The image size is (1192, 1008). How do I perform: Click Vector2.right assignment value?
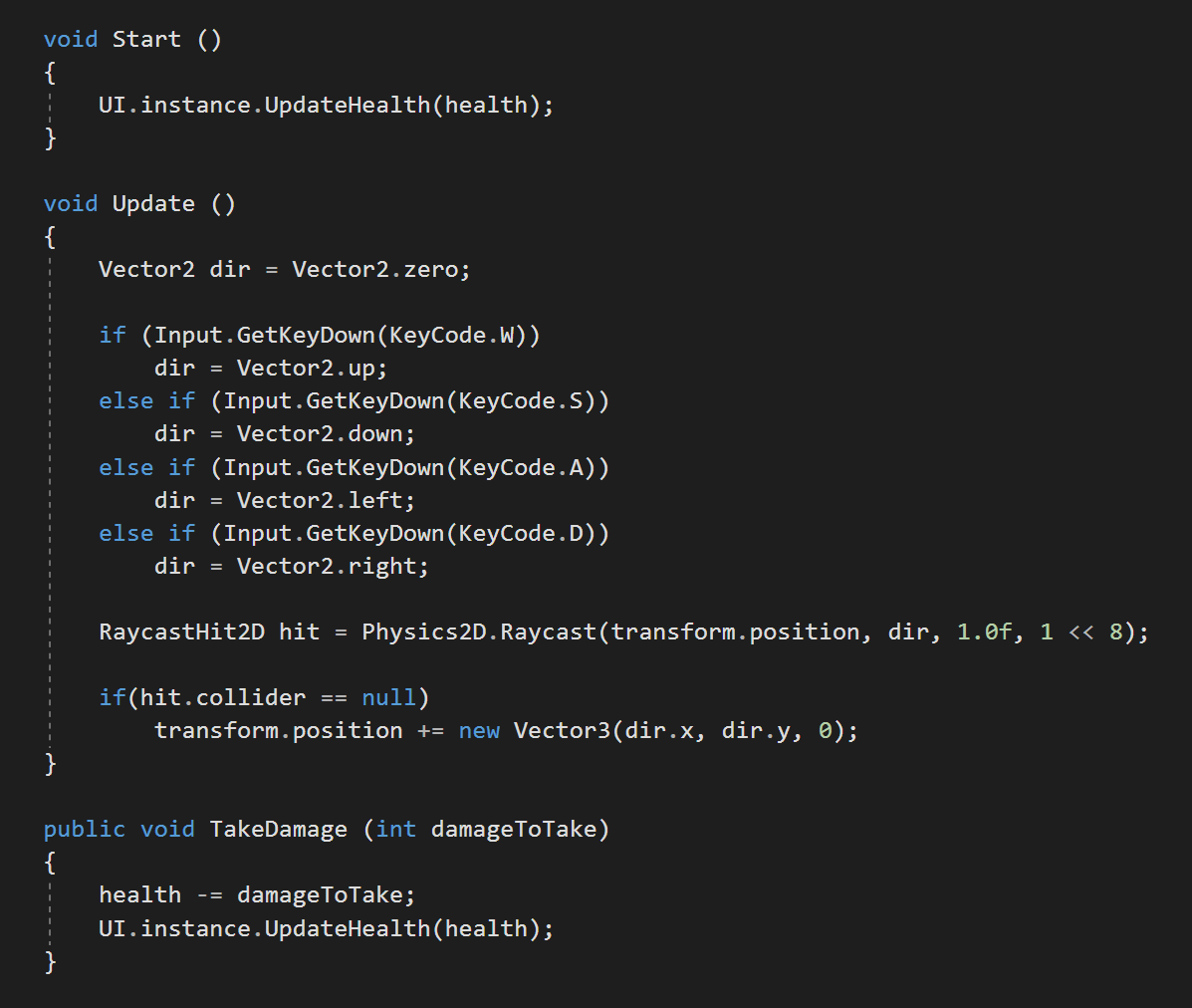coord(327,567)
